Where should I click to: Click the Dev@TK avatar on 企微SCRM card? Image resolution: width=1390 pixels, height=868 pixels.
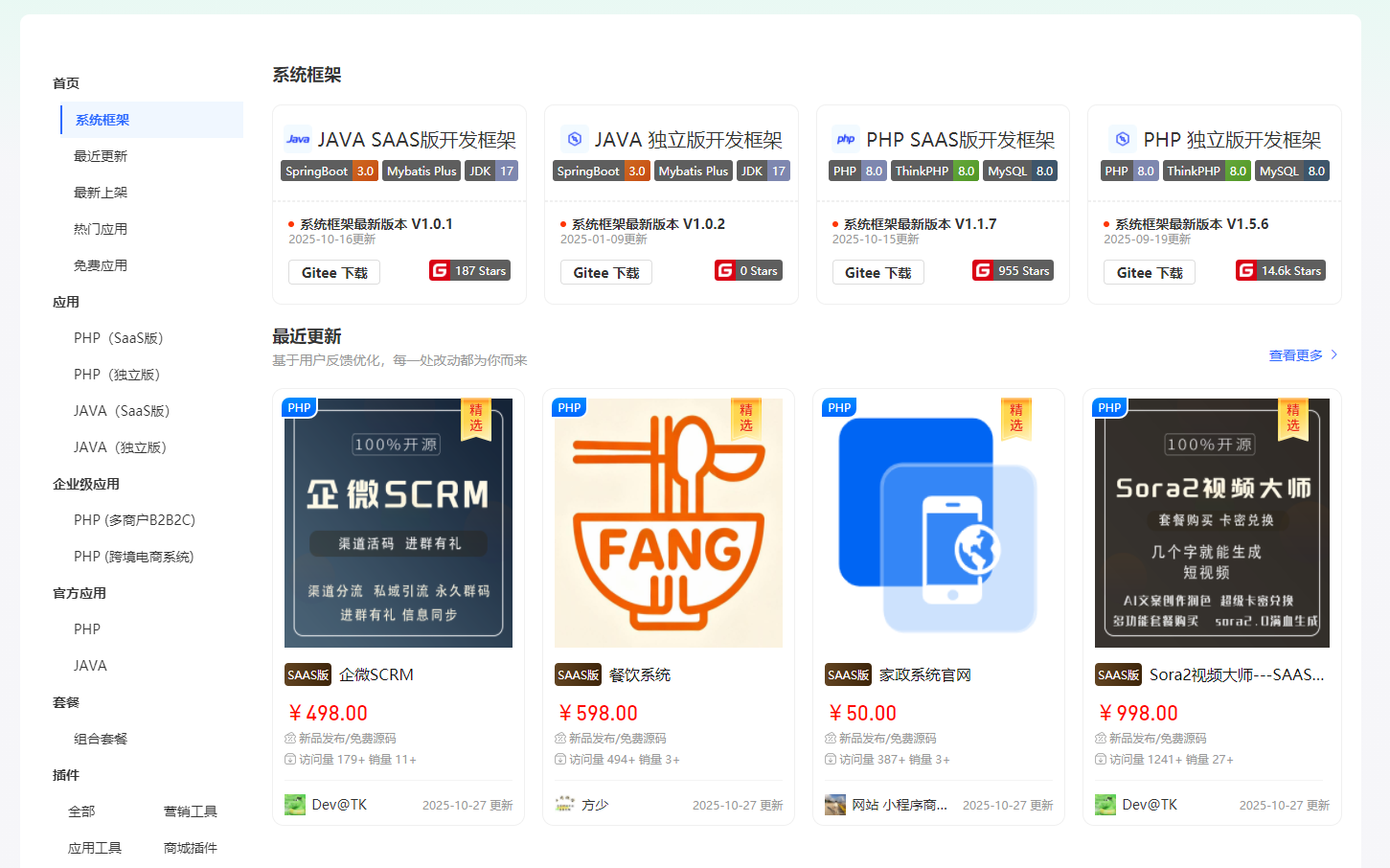295,805
